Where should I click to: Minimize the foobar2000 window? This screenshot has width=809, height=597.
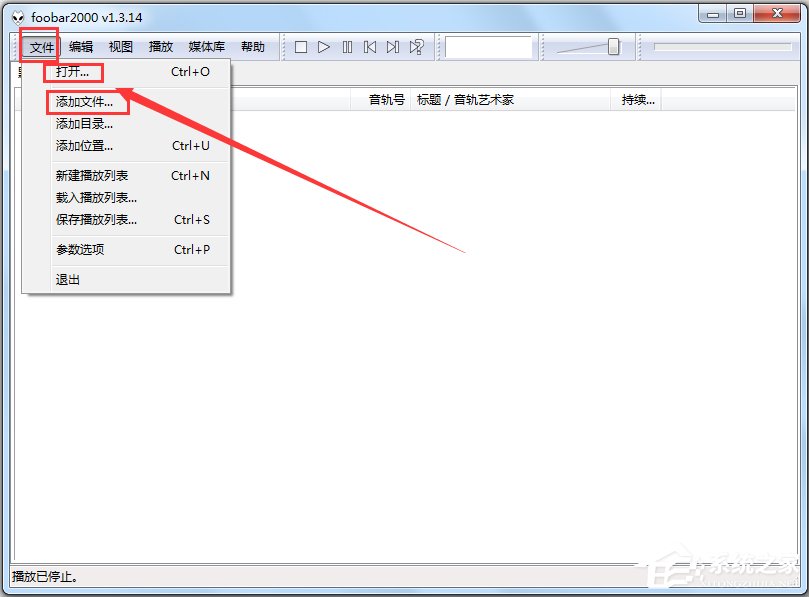coord(713,14)
